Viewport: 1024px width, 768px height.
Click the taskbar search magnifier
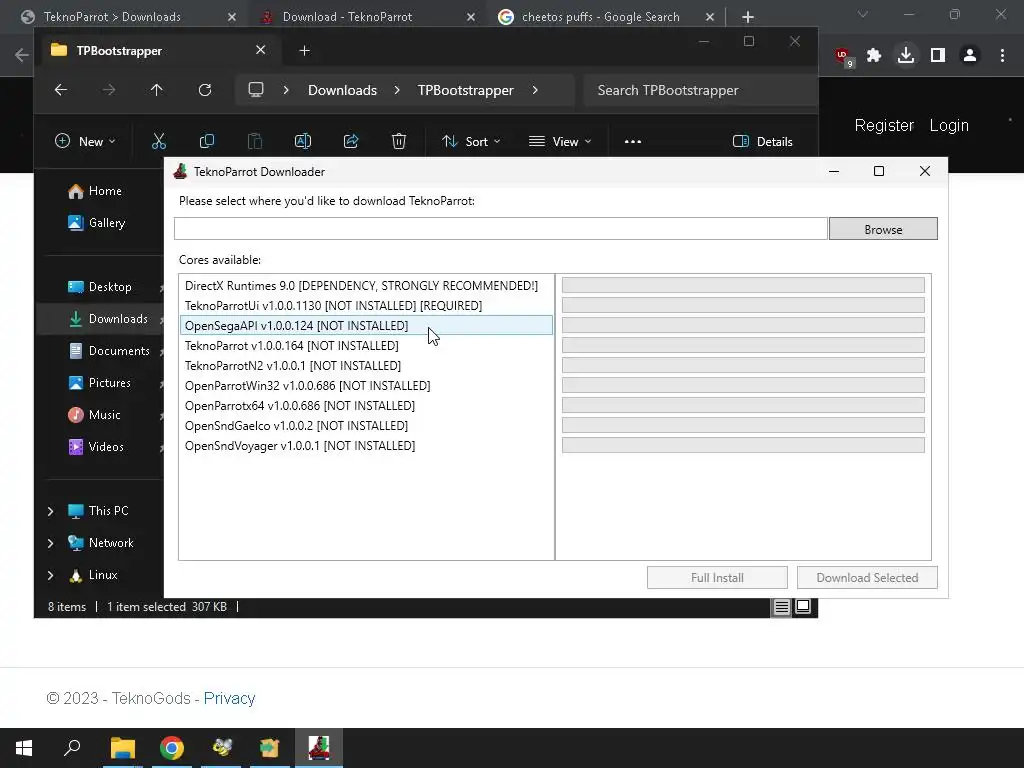pos(72,748)
